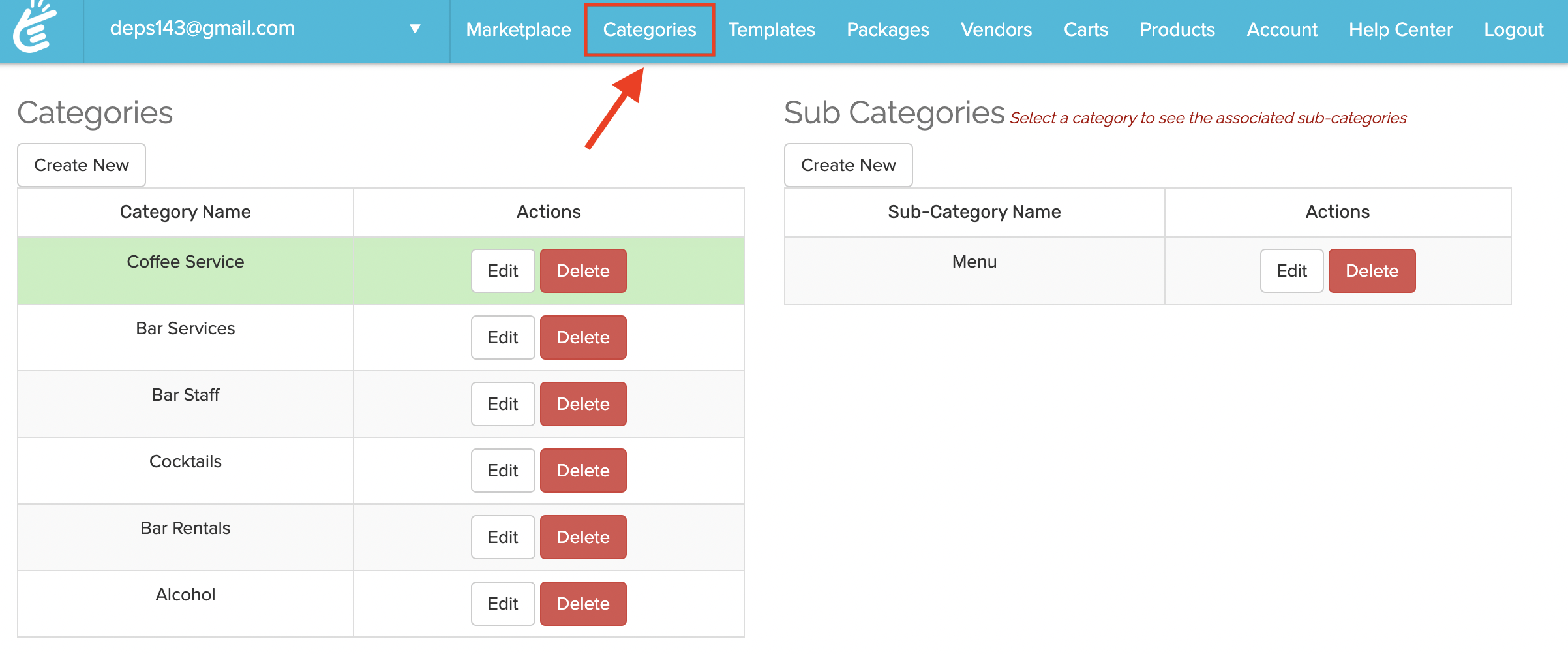Edit the Coffee Service category
Viewport: 1568px width, 654px height.
tap(503, 271)
